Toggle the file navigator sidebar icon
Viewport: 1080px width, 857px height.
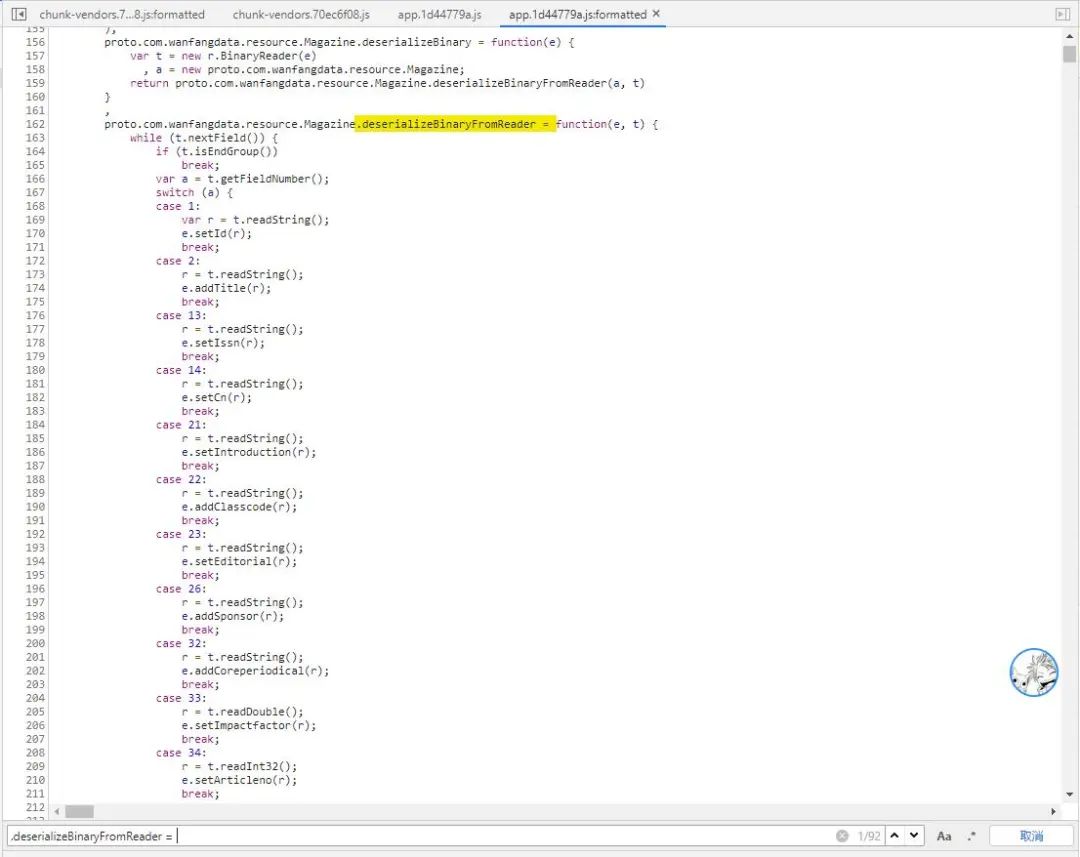point(18,14)
